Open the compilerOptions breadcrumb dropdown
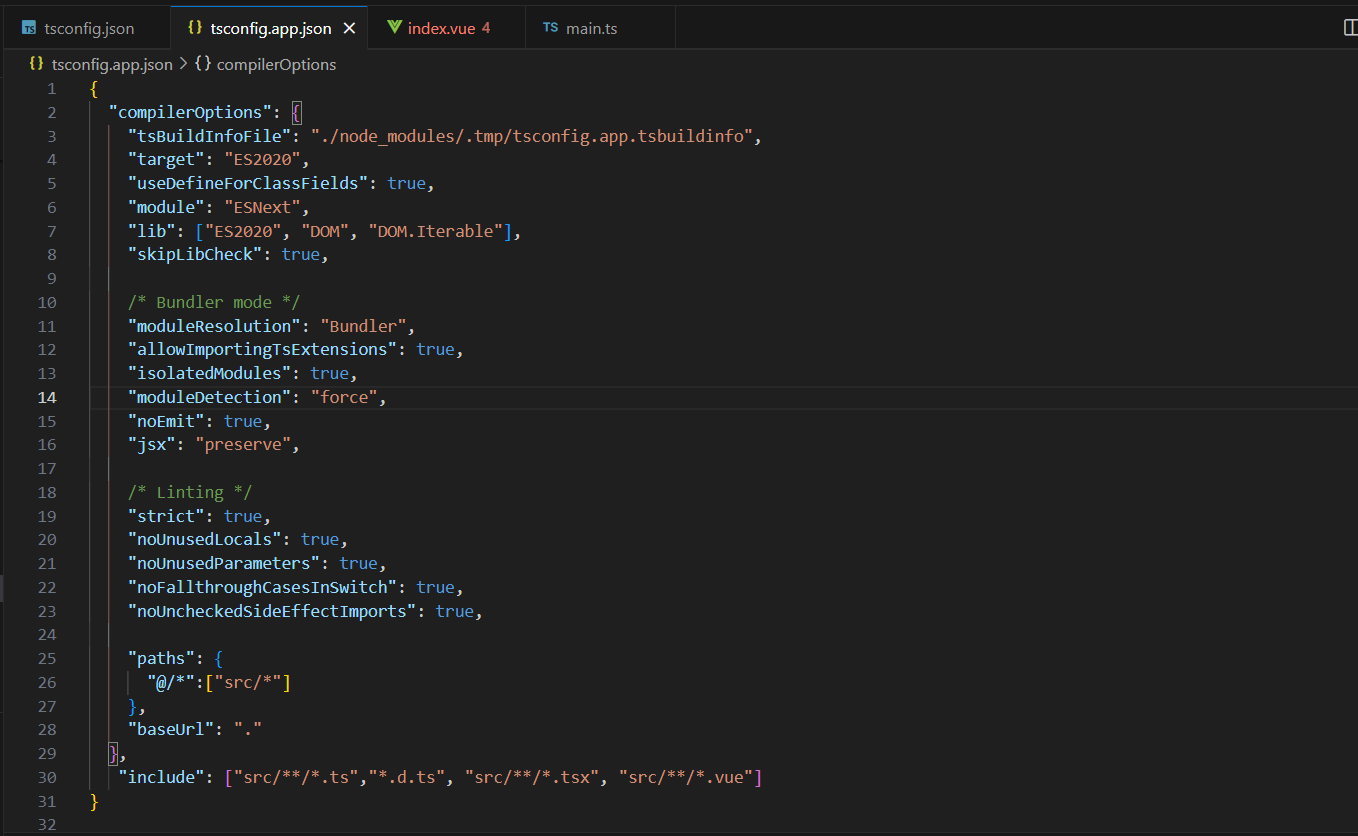 point(276,64)
